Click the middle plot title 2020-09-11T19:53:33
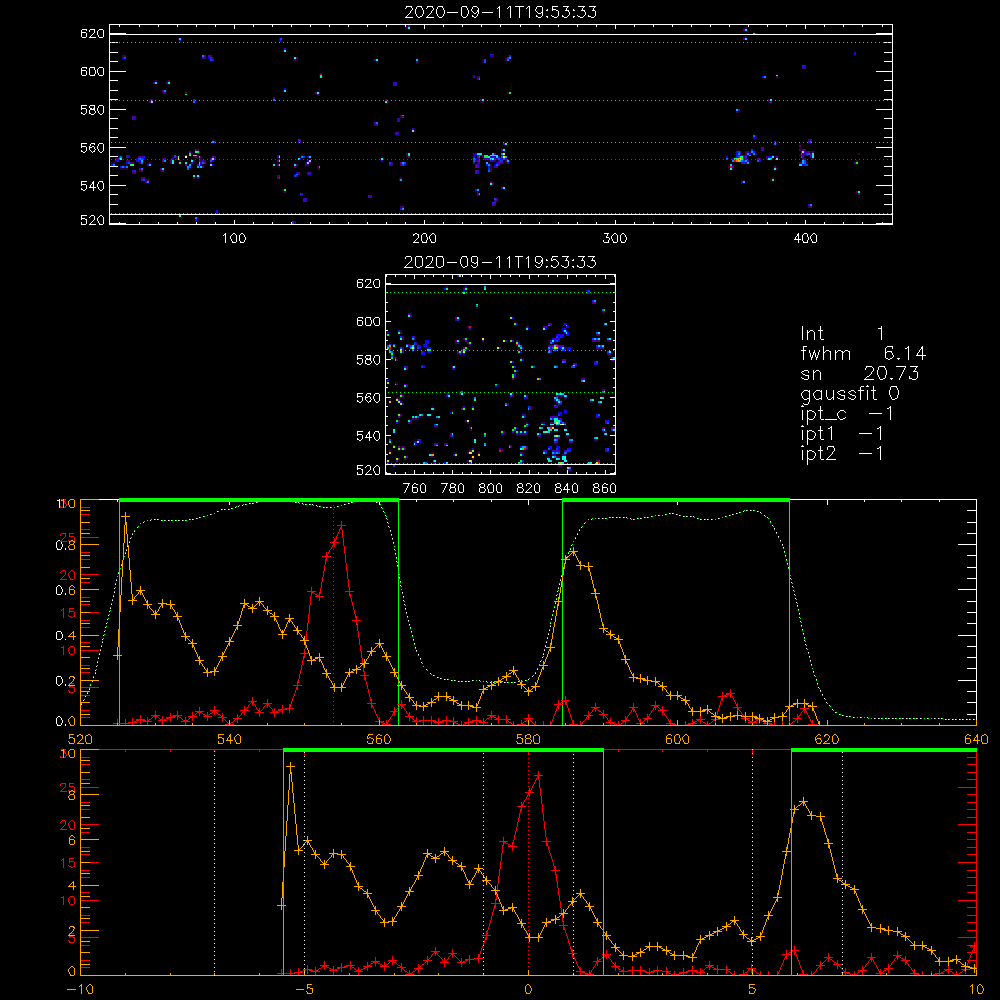This screenshot has height=1000, width=1000. point(500,262)
